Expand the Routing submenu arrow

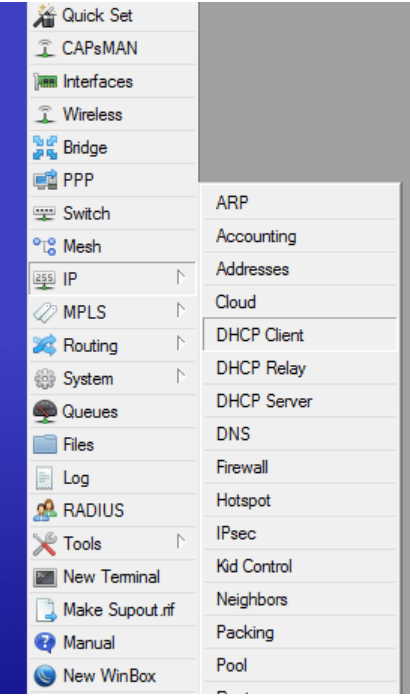[180, 344]
